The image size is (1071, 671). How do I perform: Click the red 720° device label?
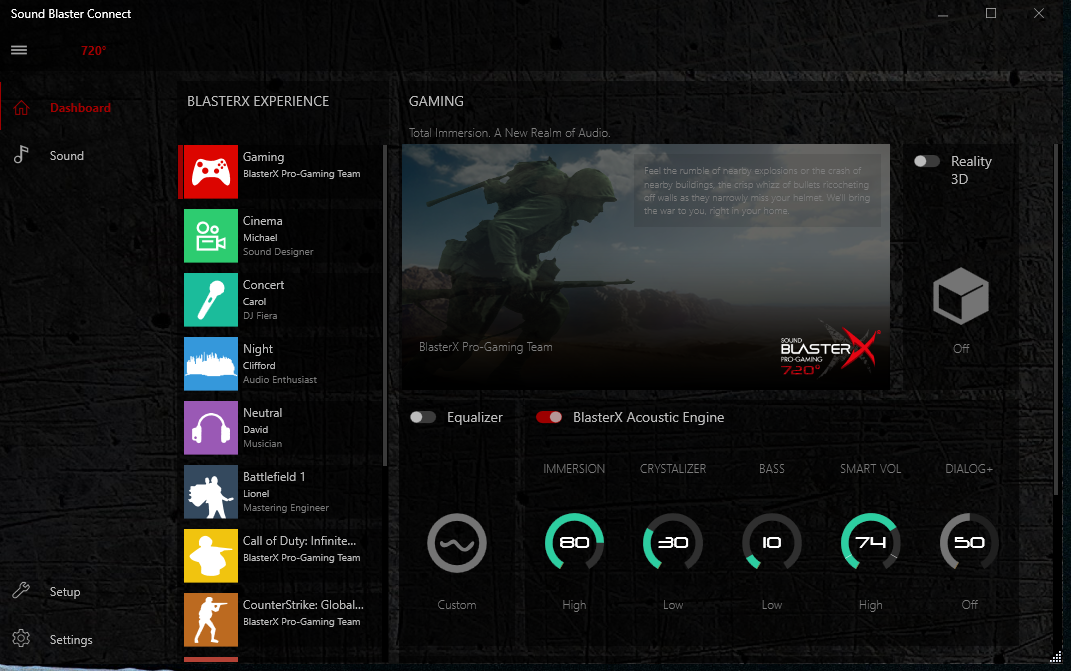point(94,51)
